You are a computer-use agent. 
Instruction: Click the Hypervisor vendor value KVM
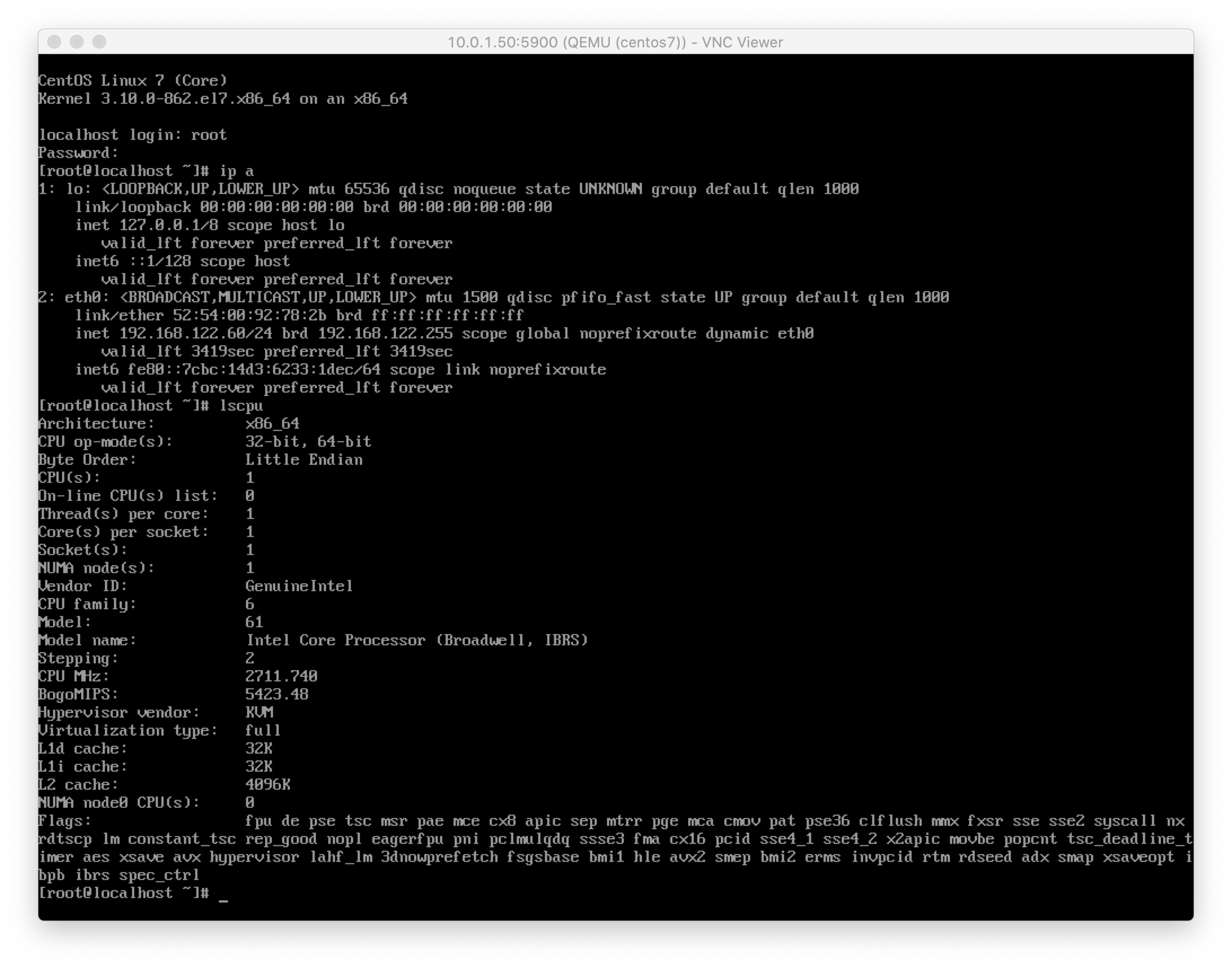click(259, 713)
